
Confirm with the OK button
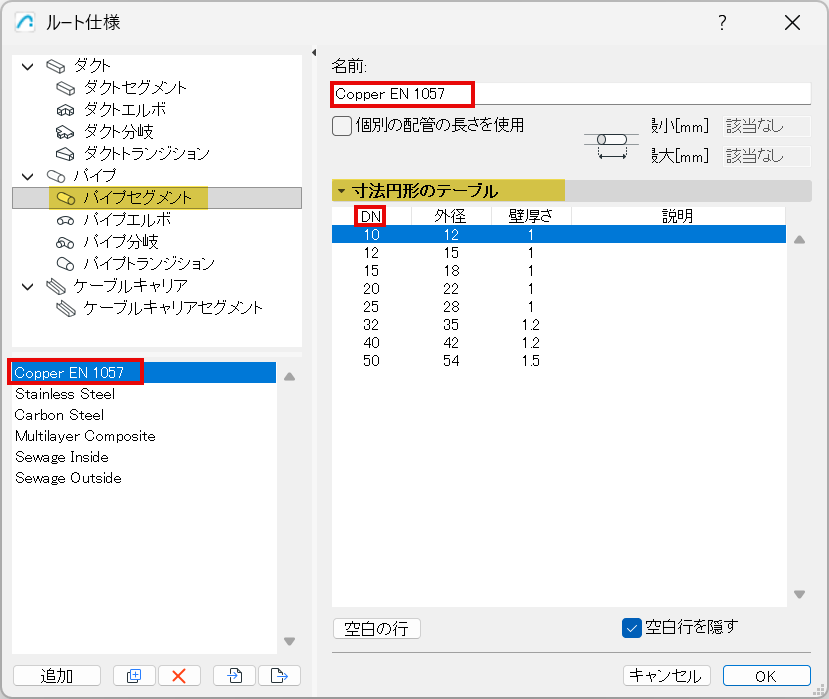(x=767, y=675)
